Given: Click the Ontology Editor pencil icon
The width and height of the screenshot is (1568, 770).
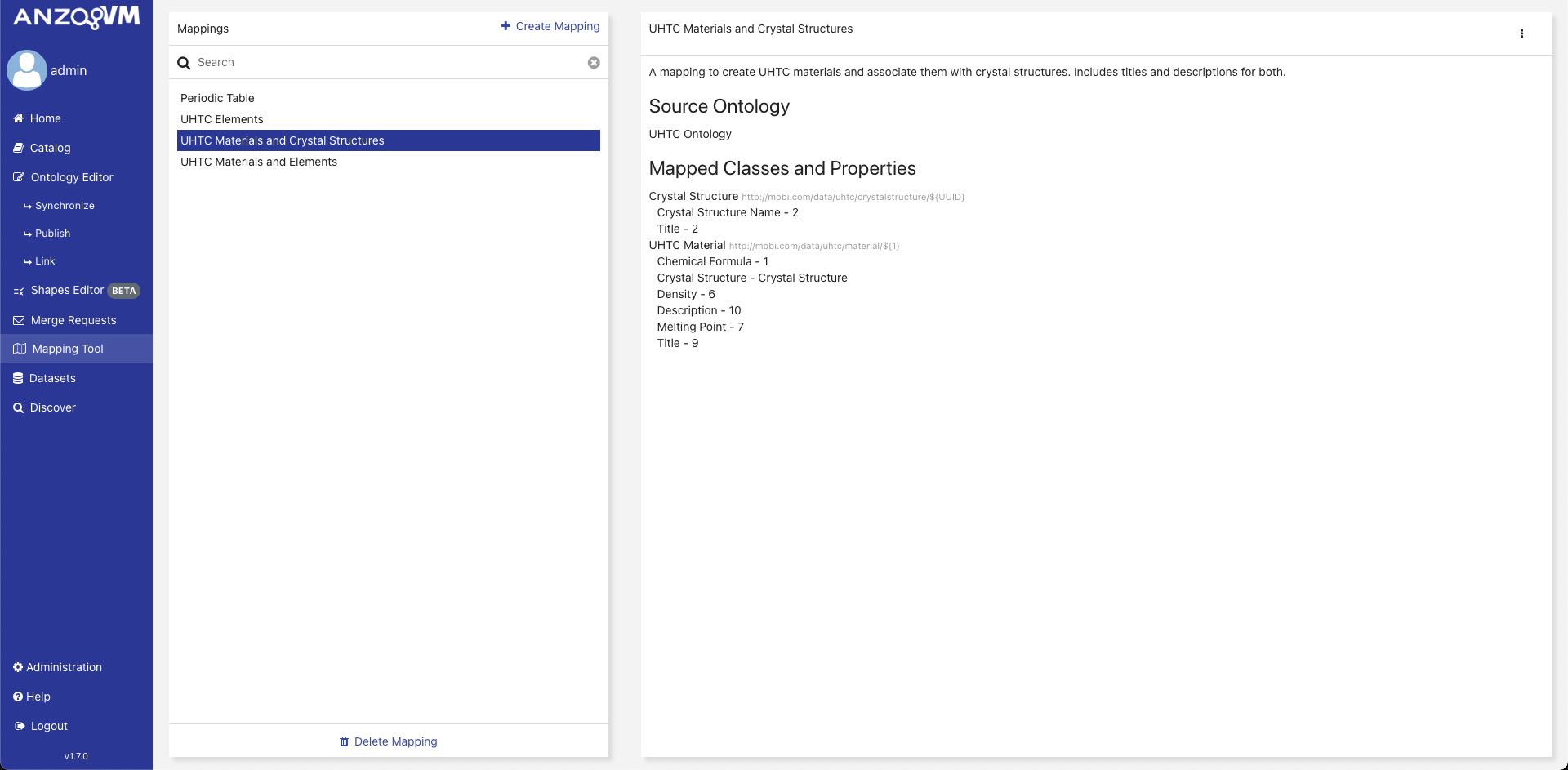Looking at the screenshot, I should coord(19,177).
